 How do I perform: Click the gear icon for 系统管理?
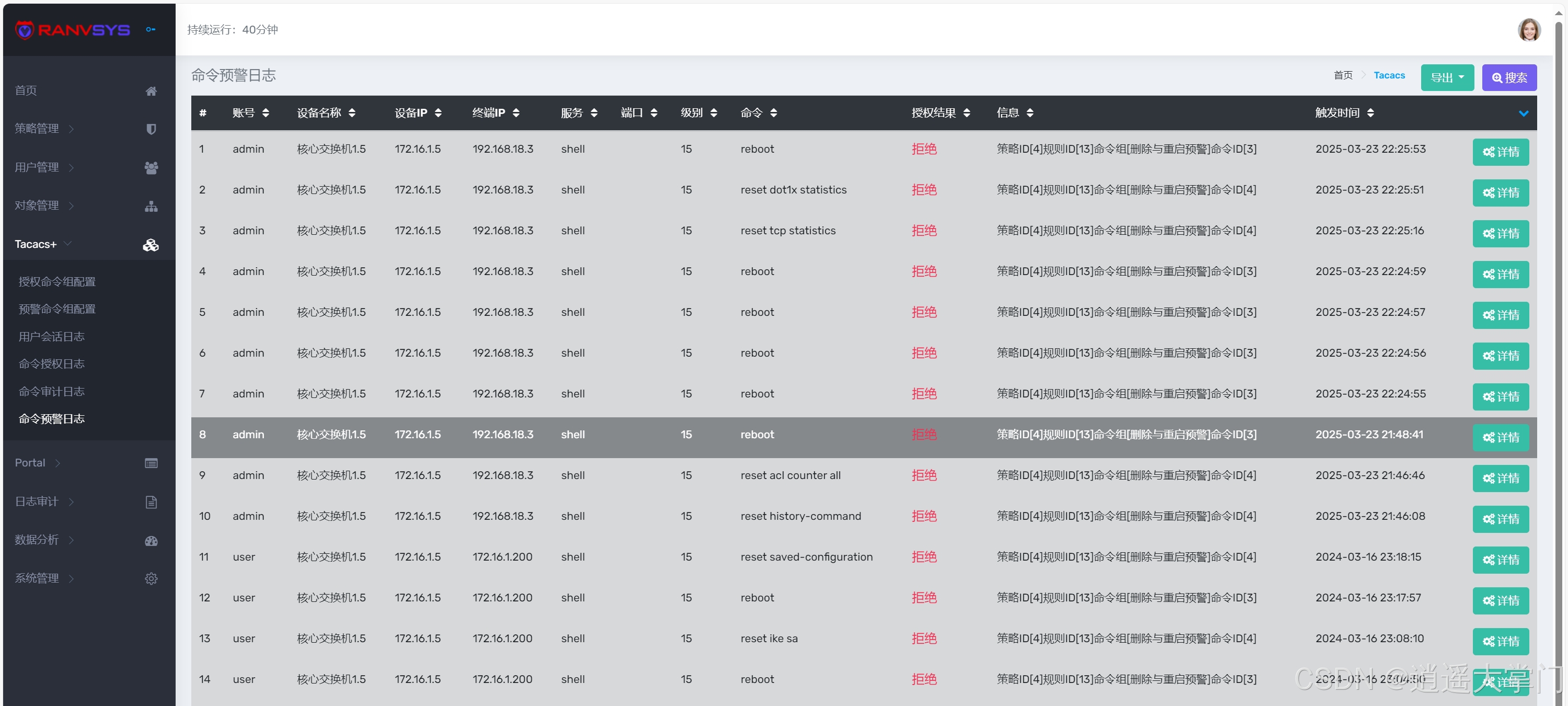tap(151, 579)
